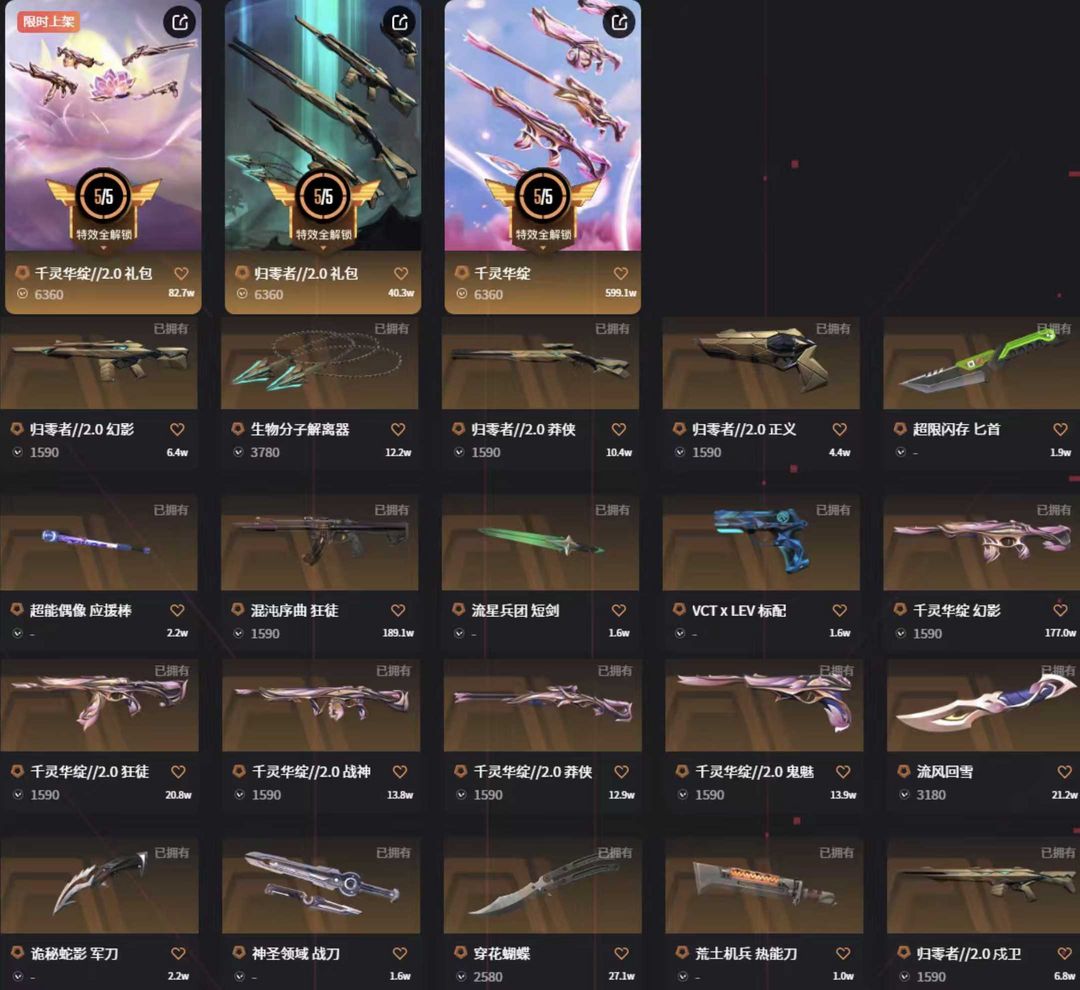Expand arrow under 千灵华绽 5/5 badge

tap(543, 247)
